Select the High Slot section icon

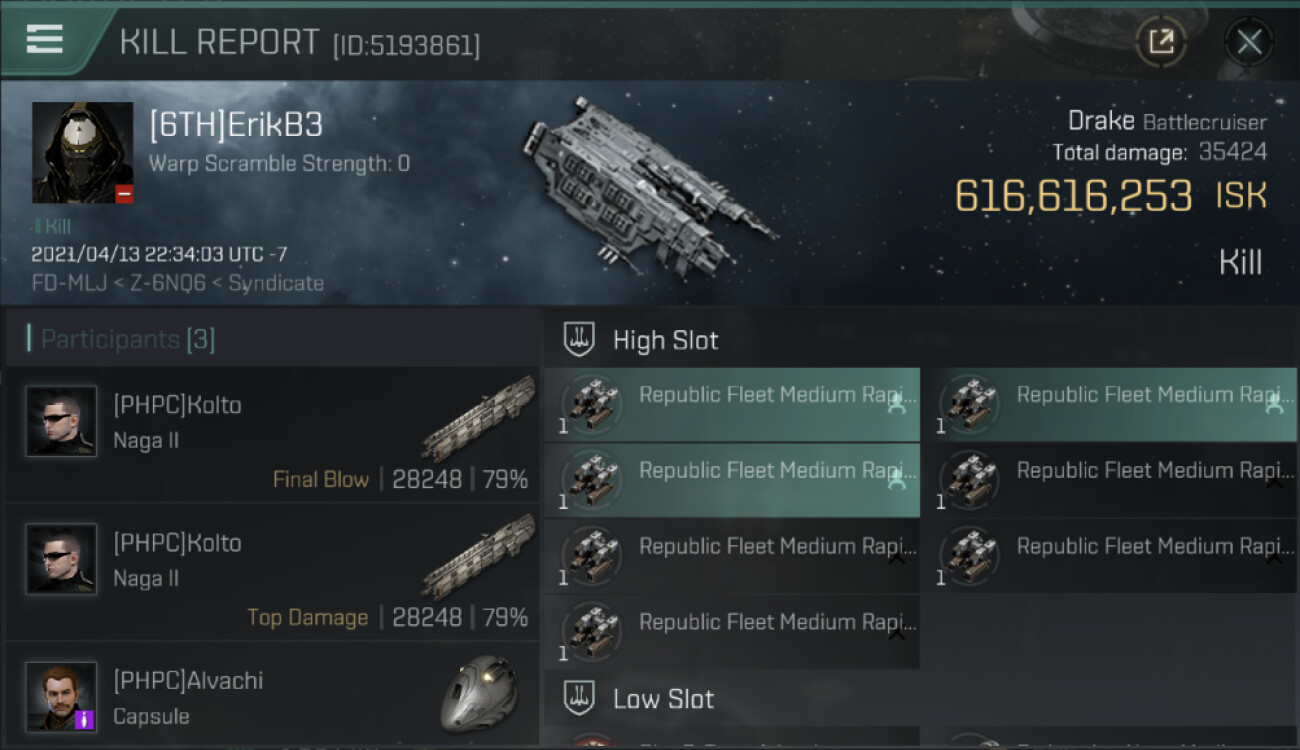[580, 340]
